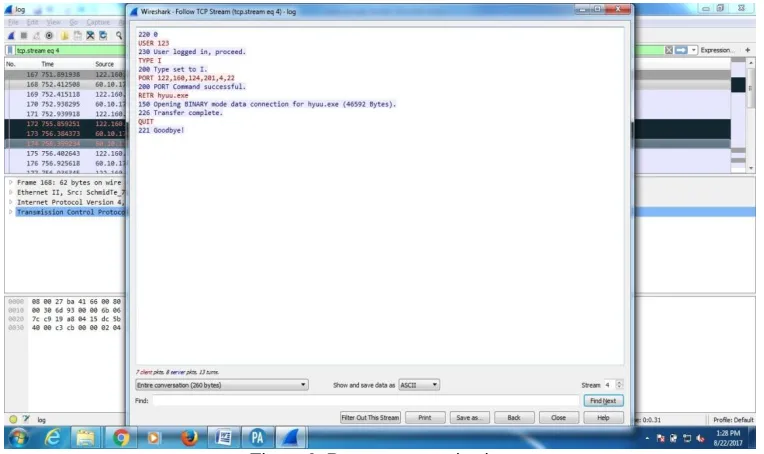Open the Edit menu in main window

coord(32,22)
